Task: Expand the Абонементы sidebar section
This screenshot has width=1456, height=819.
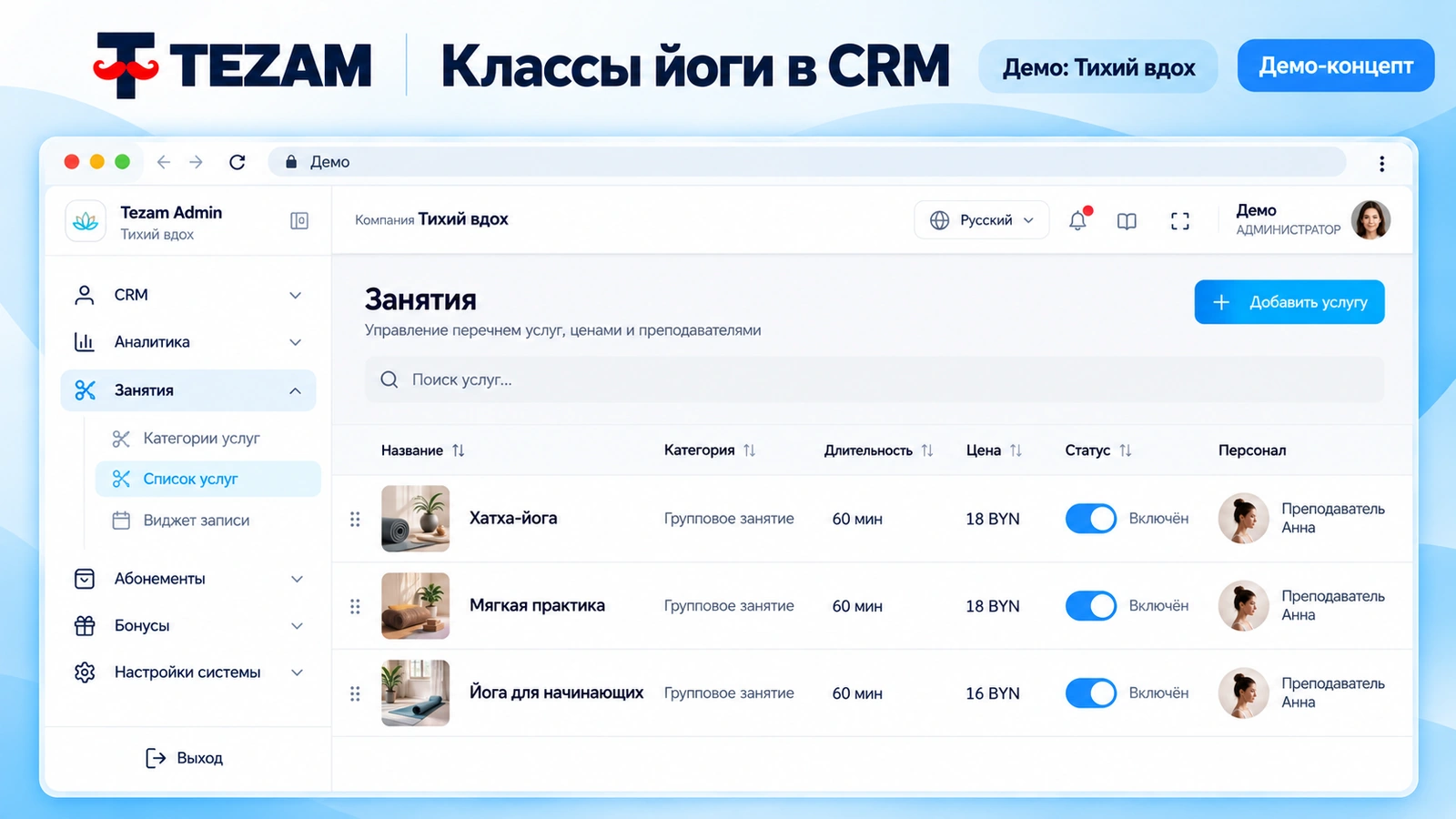Action: click(x=188, y=579)
